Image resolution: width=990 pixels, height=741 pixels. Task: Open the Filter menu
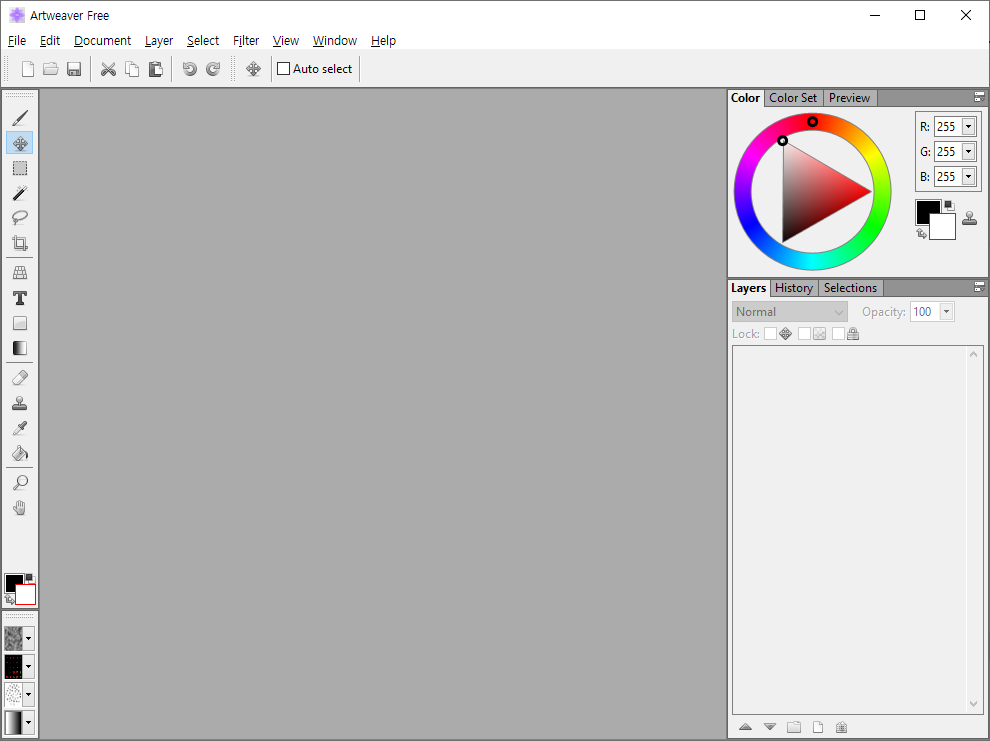pyautogui.click(x=246, y=41)
